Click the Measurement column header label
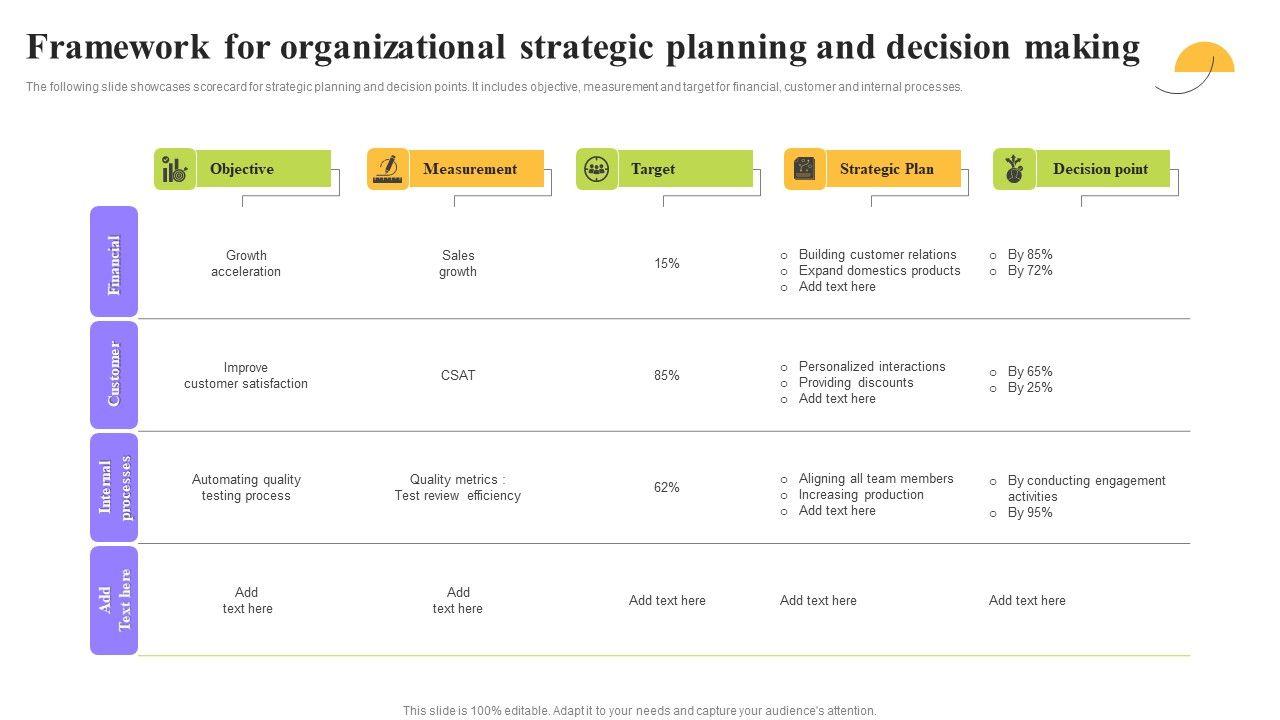Image resolution: width=1280 pixels, height=720 pixels. 470,169
